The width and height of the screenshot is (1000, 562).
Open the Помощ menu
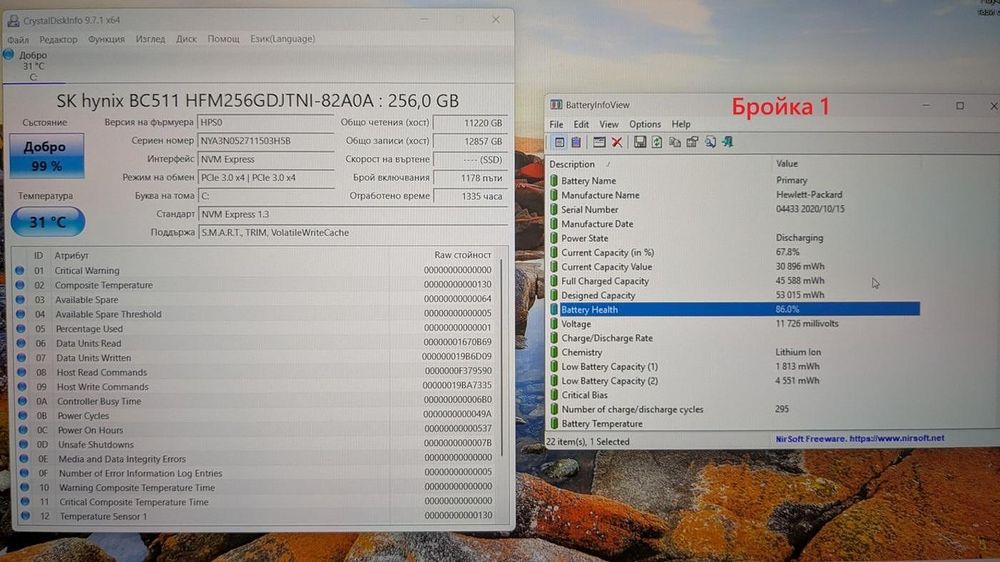tap(223, 40)
